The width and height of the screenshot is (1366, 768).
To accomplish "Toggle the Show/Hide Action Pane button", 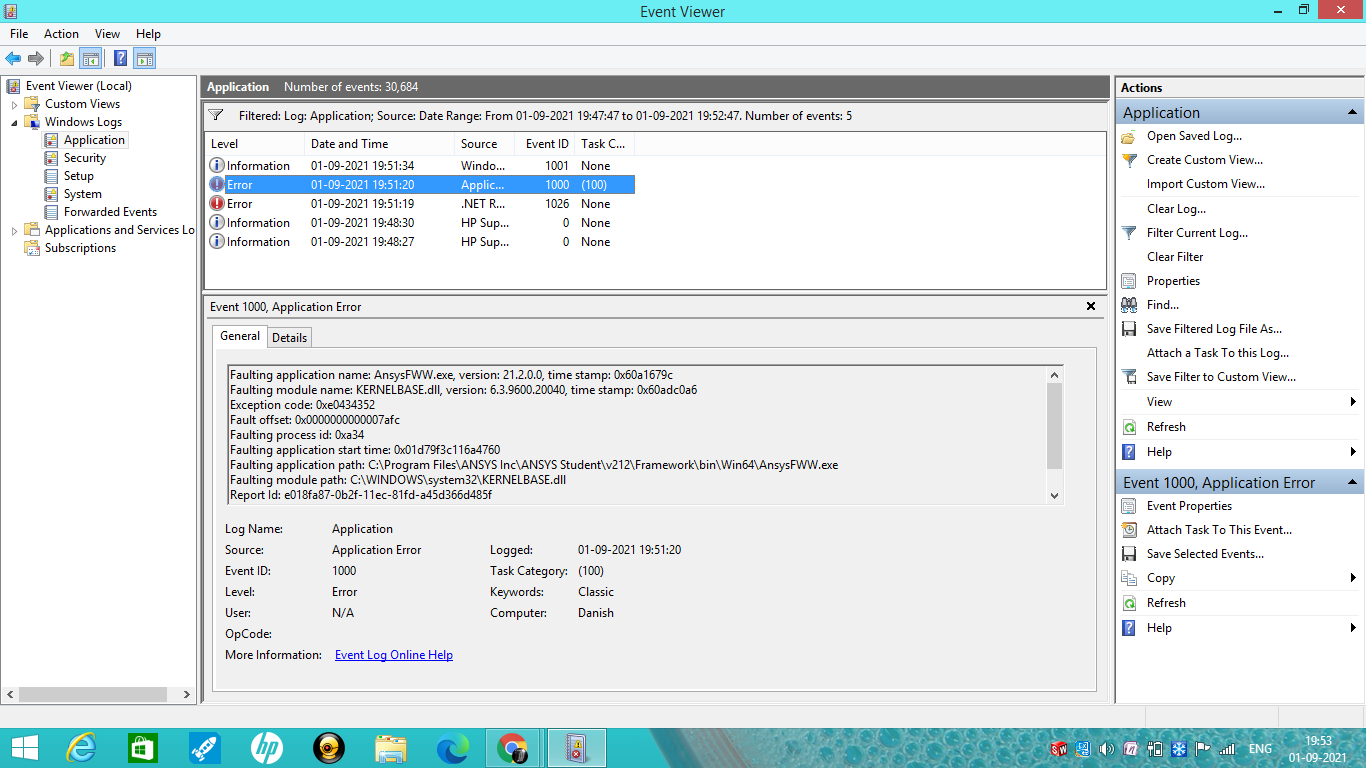I will (145, 58).
